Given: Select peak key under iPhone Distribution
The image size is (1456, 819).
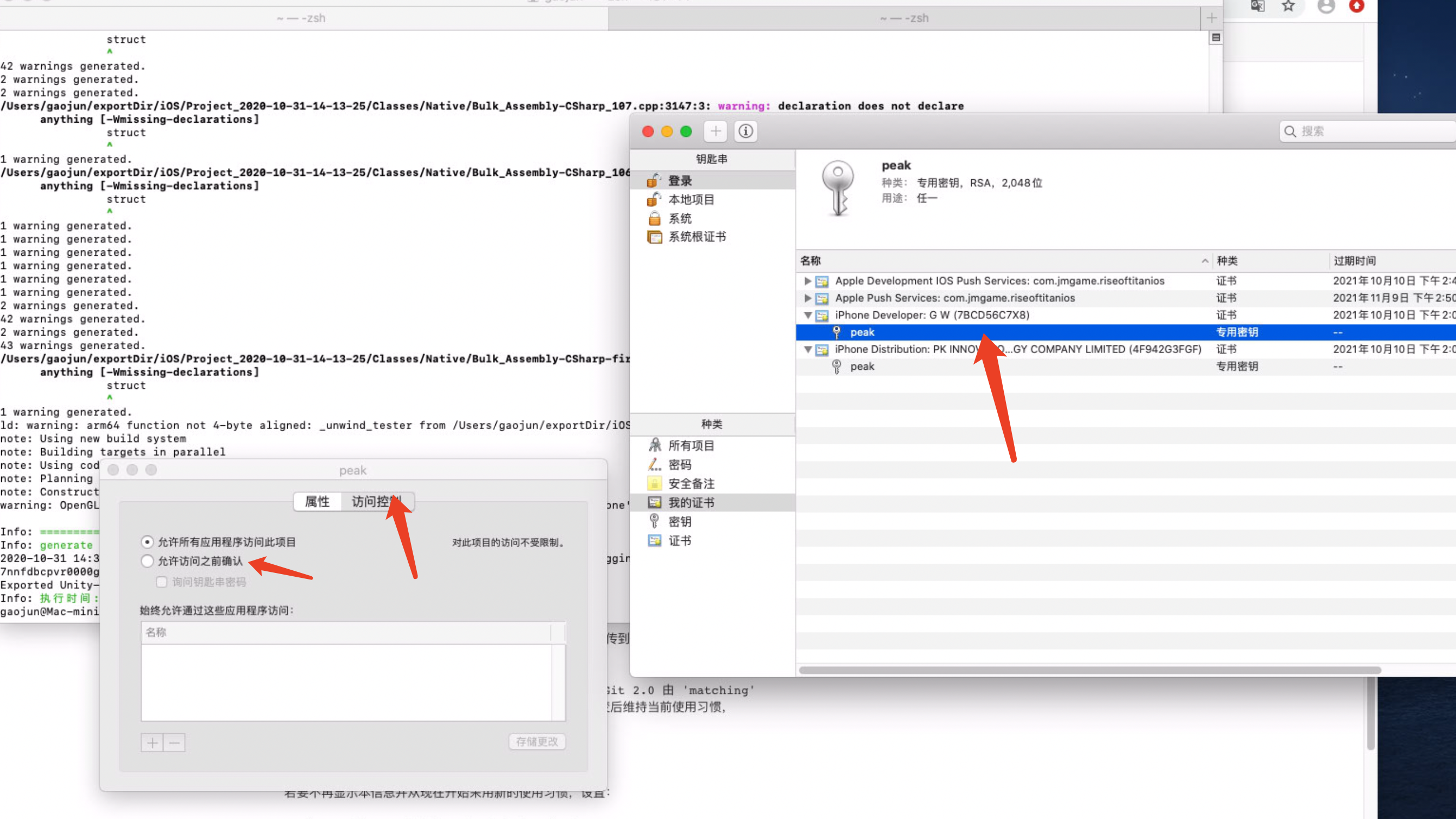Looking at the screenshot, I should 1126,367.
